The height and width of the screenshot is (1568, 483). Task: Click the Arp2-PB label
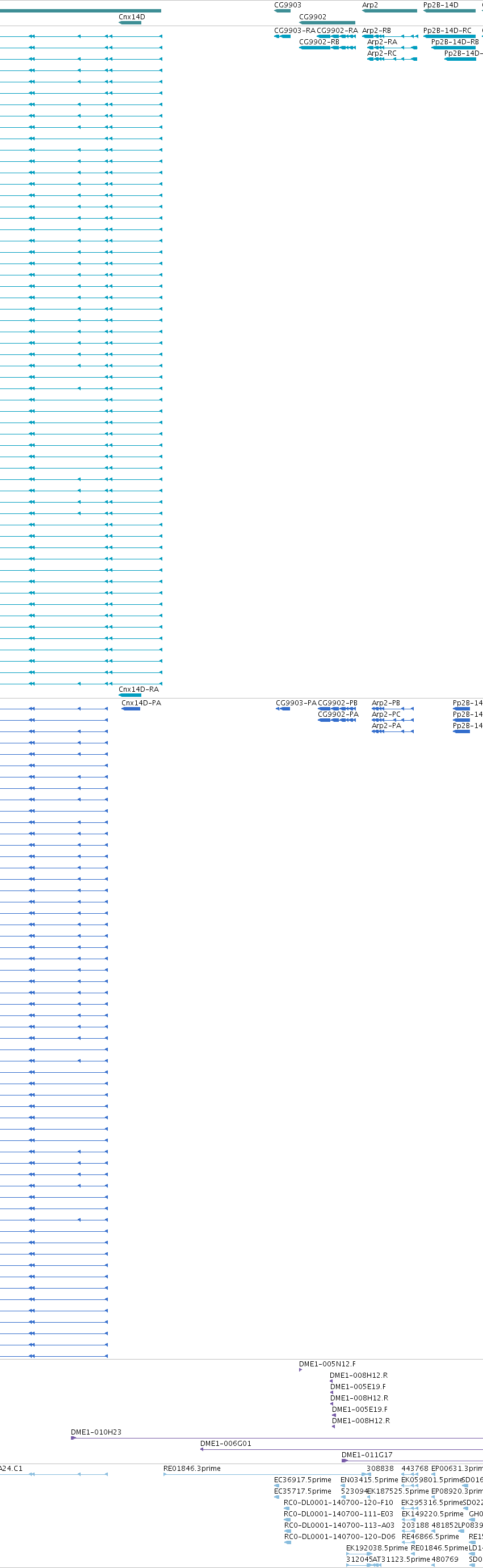click(x=386, y=703)
